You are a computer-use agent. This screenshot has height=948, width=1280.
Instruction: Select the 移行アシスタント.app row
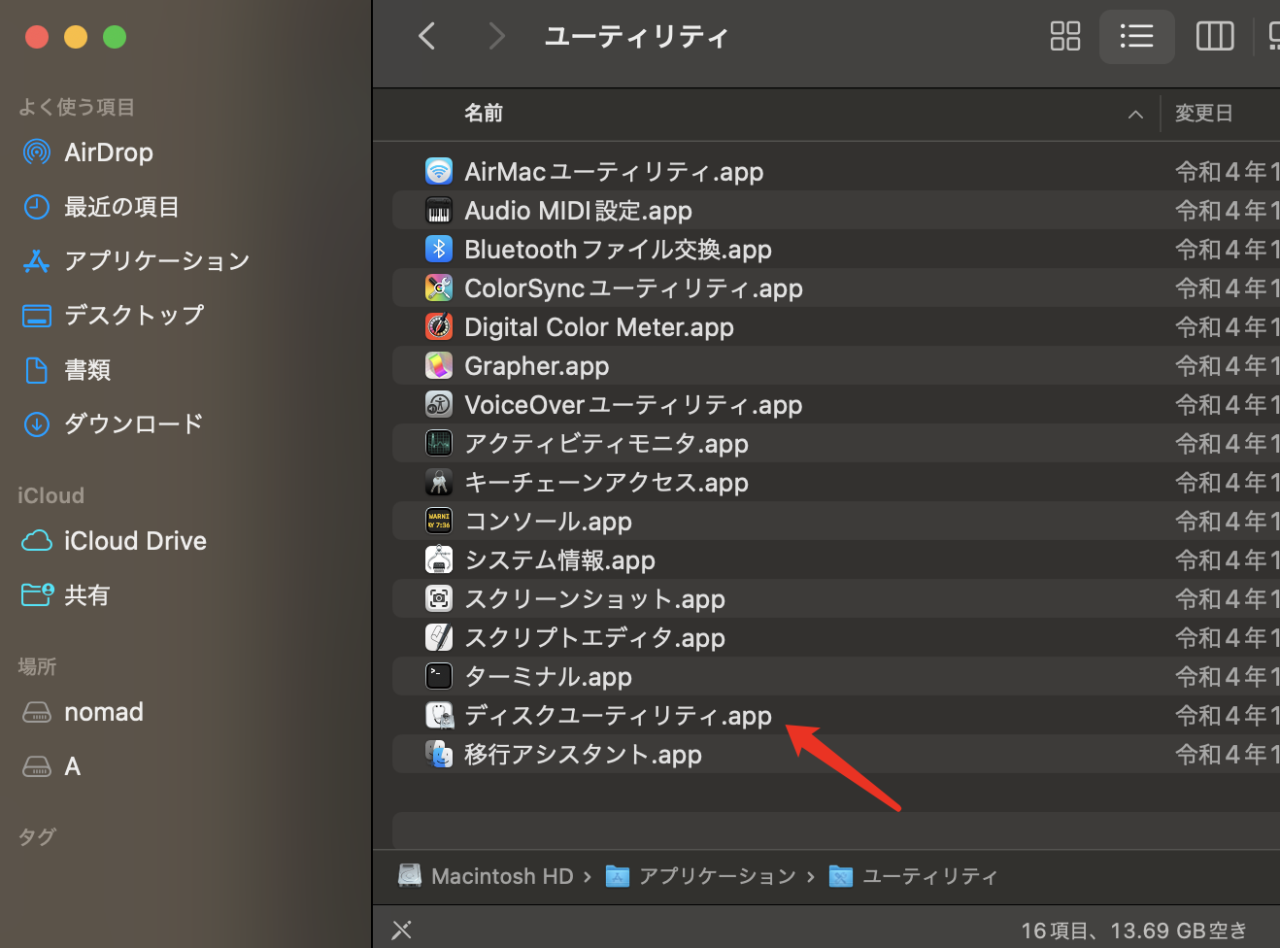point(582,754)
